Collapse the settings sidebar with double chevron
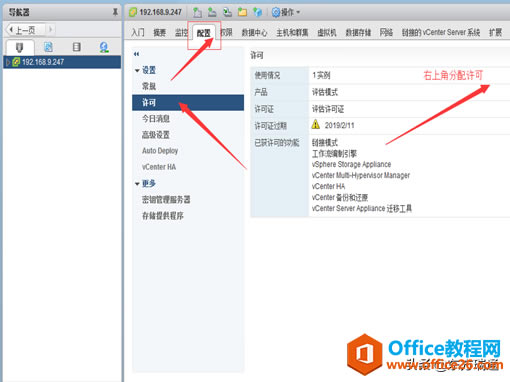The image size is (510, 382). (136, 54)
